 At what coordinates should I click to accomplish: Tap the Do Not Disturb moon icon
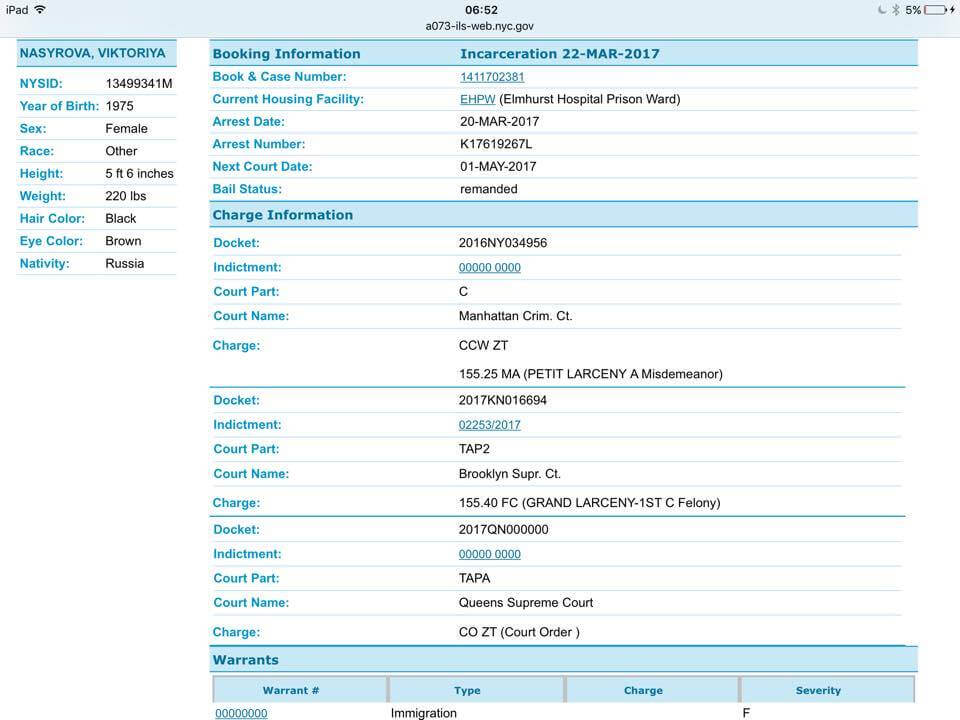[x=880, y=9]
